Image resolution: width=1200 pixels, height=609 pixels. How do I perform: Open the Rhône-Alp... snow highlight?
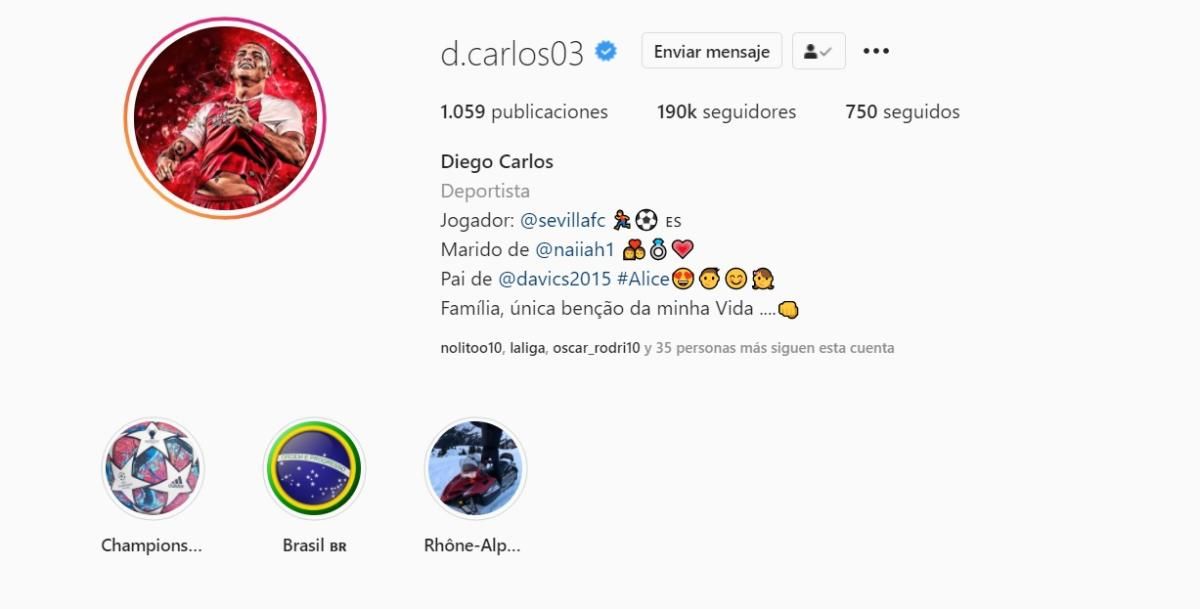pos(475,468)
